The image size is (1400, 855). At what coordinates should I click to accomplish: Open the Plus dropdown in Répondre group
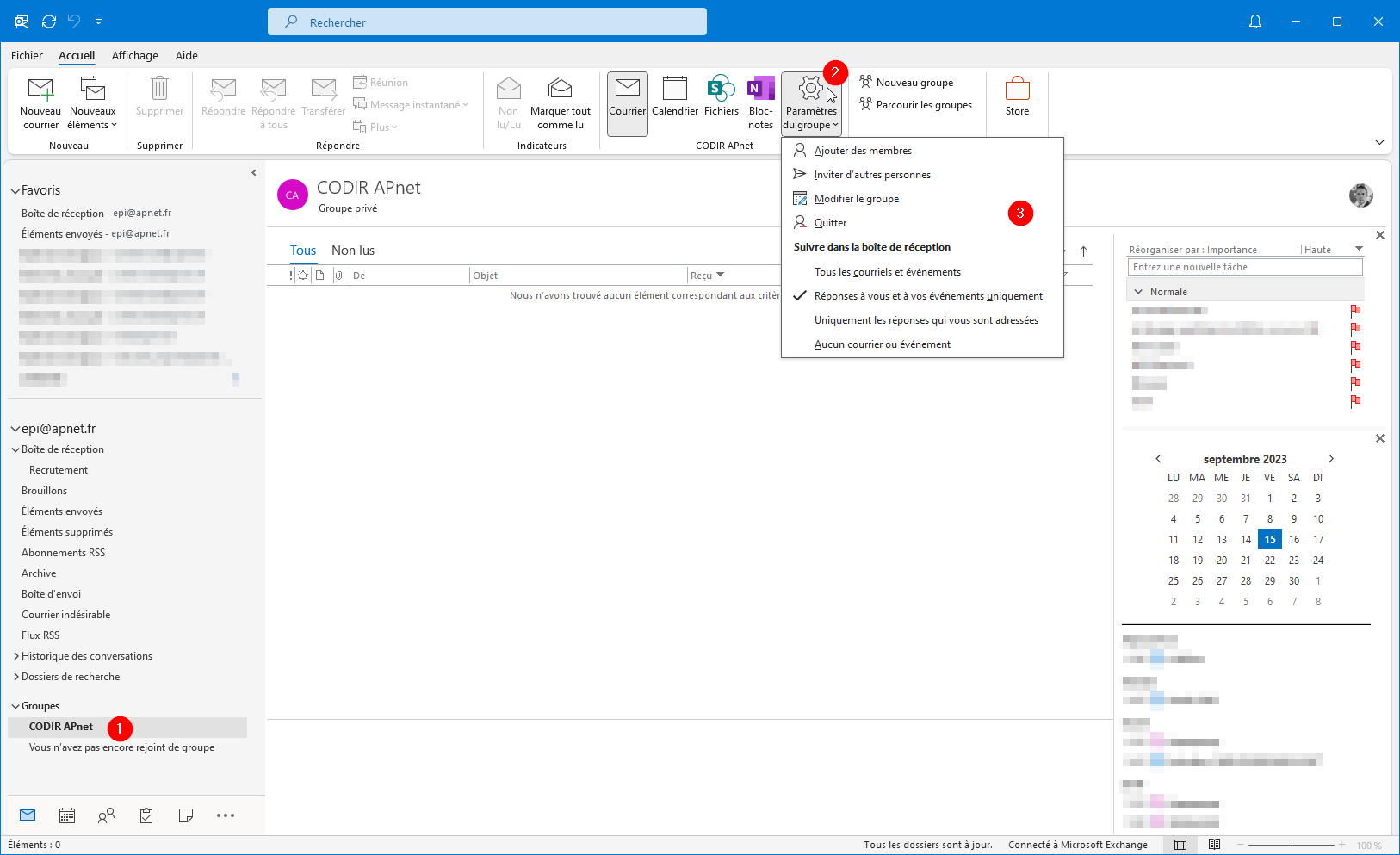tap(375, 127)
